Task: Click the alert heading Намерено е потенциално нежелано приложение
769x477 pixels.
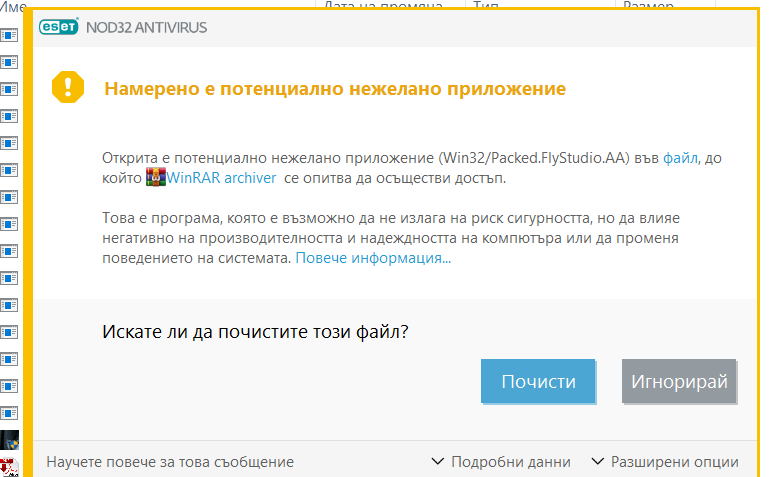Action: (x=335, y=89)
